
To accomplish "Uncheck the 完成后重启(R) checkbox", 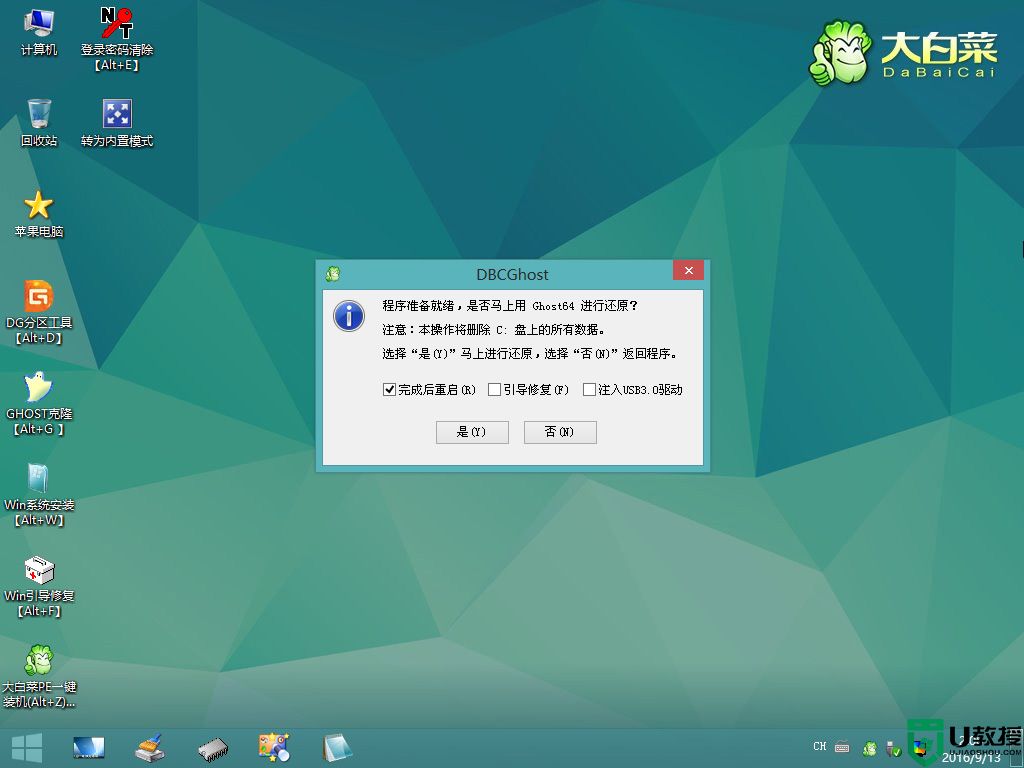I will click(389, 390).
